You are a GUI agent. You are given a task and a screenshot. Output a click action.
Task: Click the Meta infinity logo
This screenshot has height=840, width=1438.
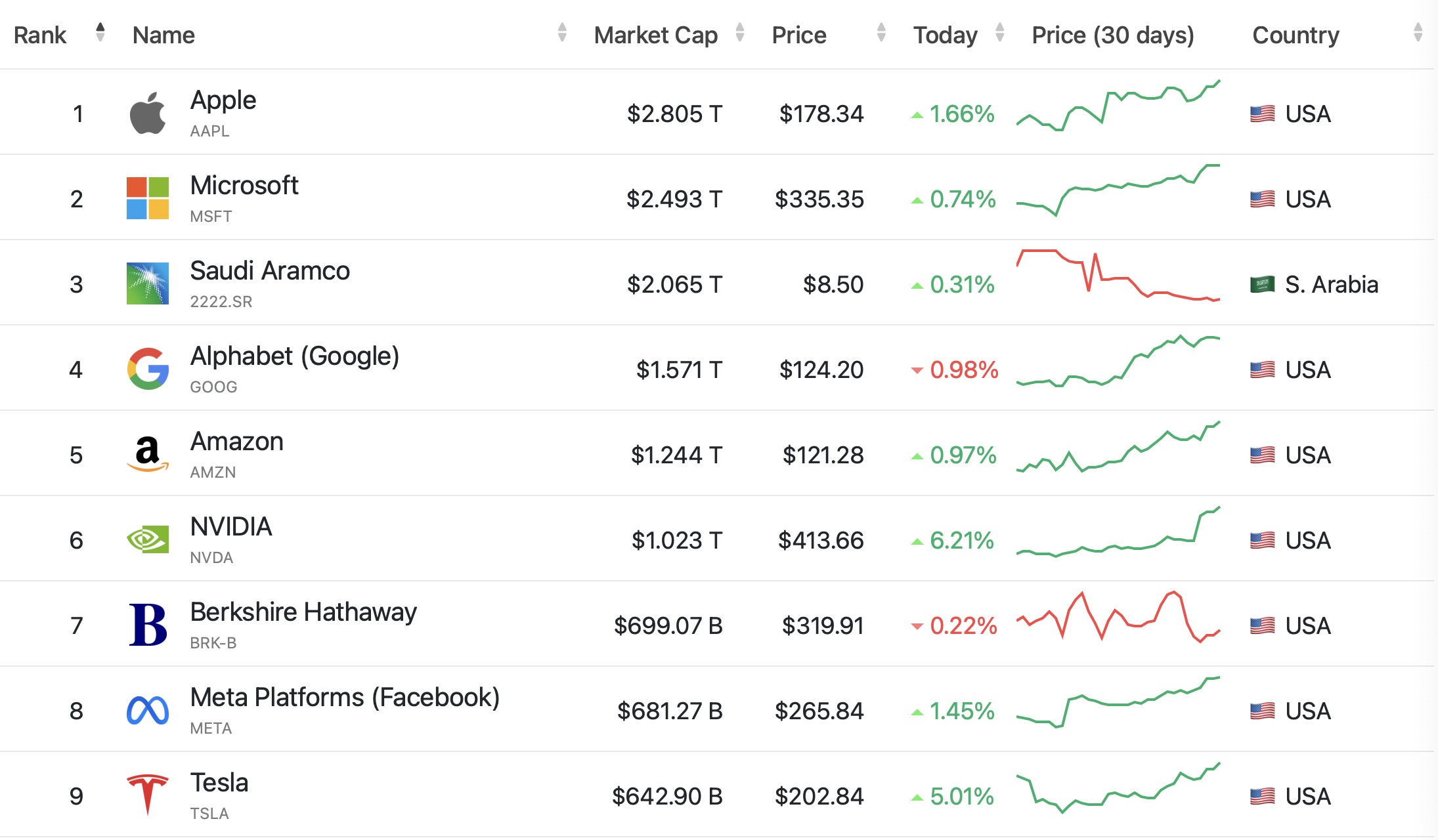click(x=148, y=710)
